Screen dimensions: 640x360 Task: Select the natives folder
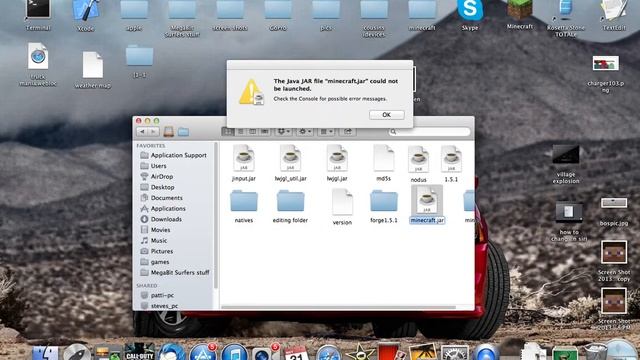[x=244, y=206]
